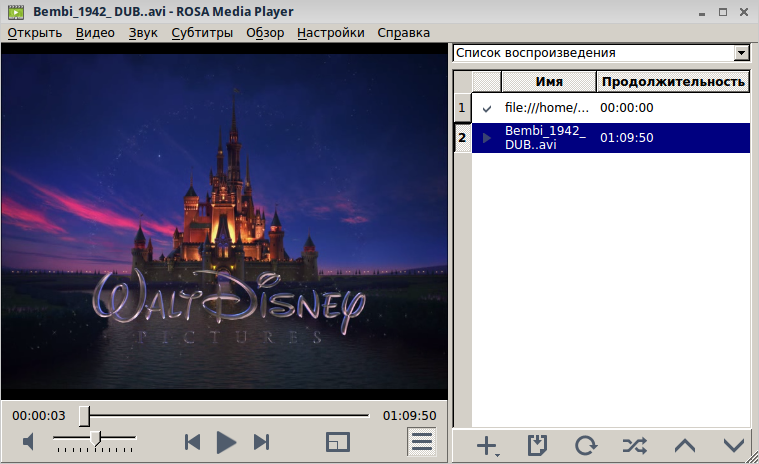Mute audio with the speaker icon
759x464 pixels.
(29, 442)
